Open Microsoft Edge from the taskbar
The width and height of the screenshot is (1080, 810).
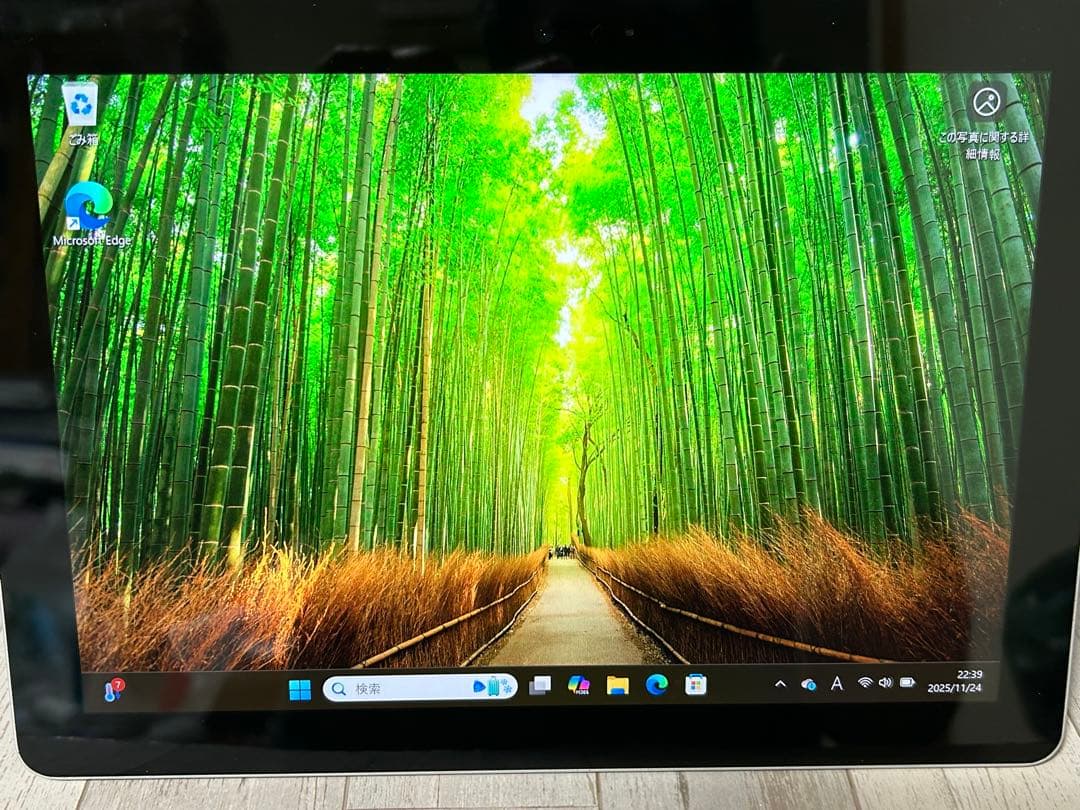(x=655, y=685)
